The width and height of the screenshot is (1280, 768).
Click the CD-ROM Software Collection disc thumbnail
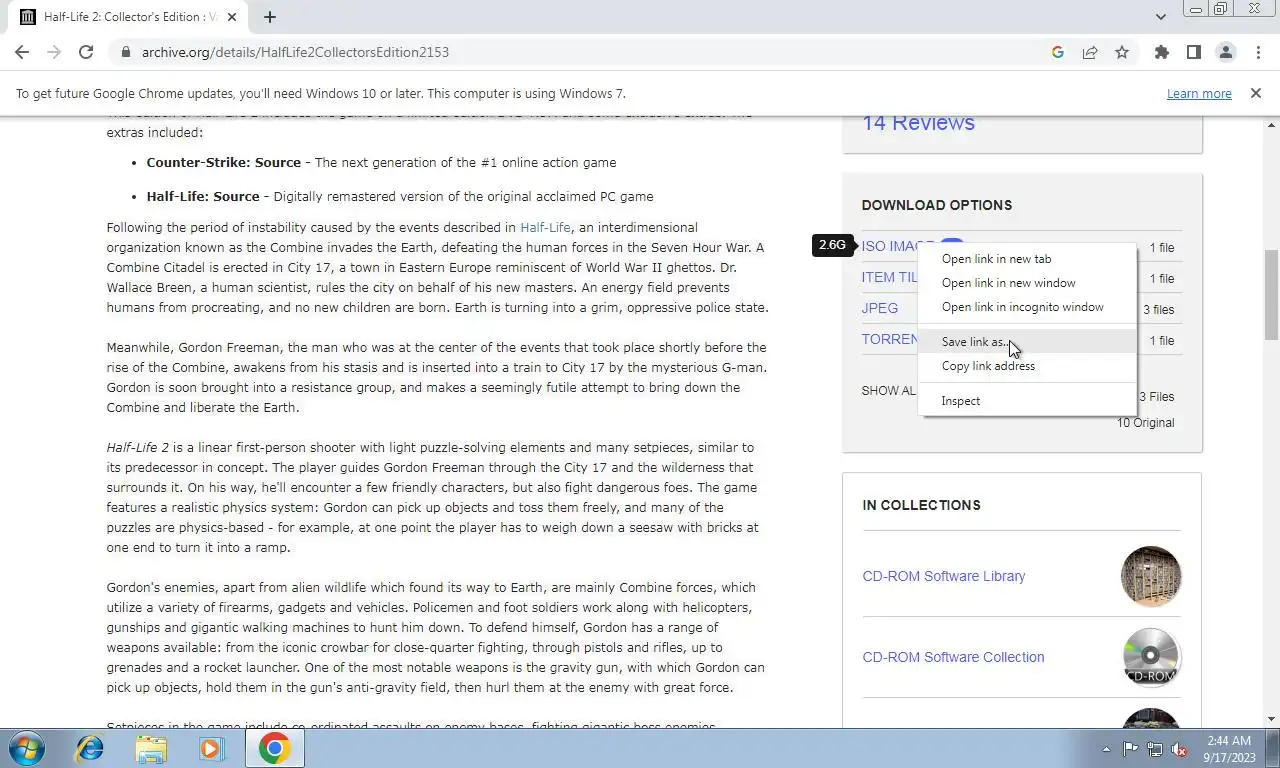[x=1151, y=657]
